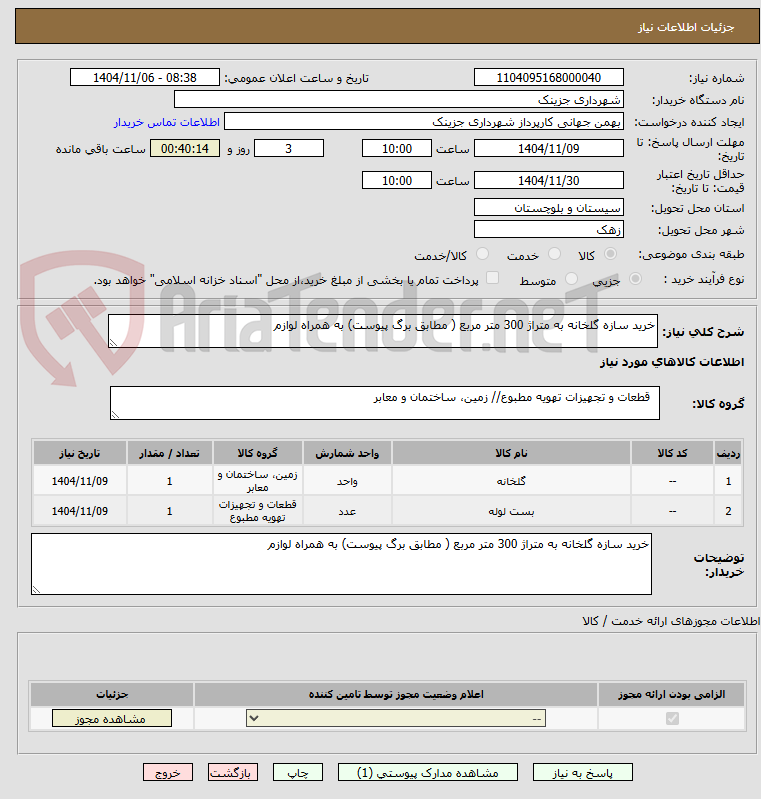The image size is (761, 799).
Task: Select the کالا/خدمت radio button
Action: (x=482, y=254)
